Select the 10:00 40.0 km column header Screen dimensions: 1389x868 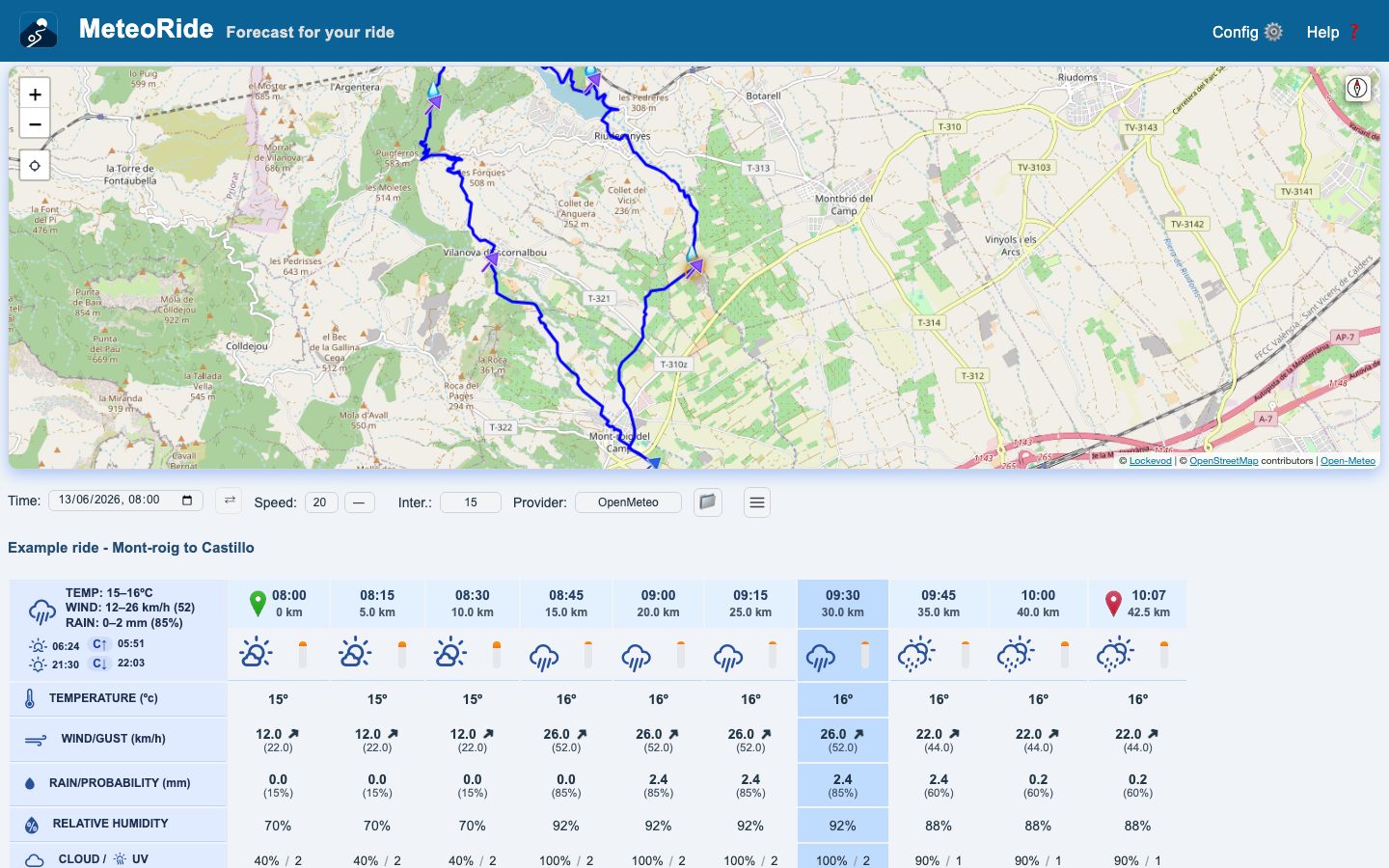coord(1038,604)
